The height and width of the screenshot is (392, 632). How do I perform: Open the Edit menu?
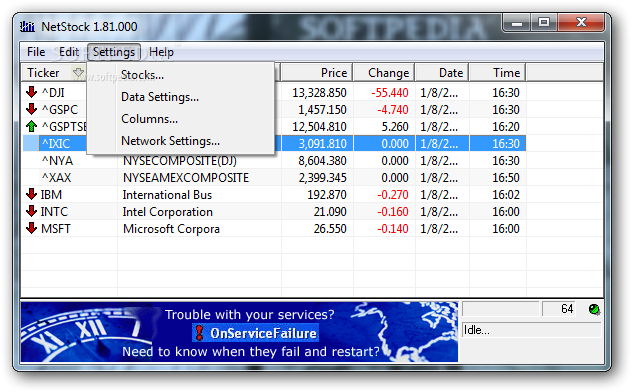click(x=69, y=52)
